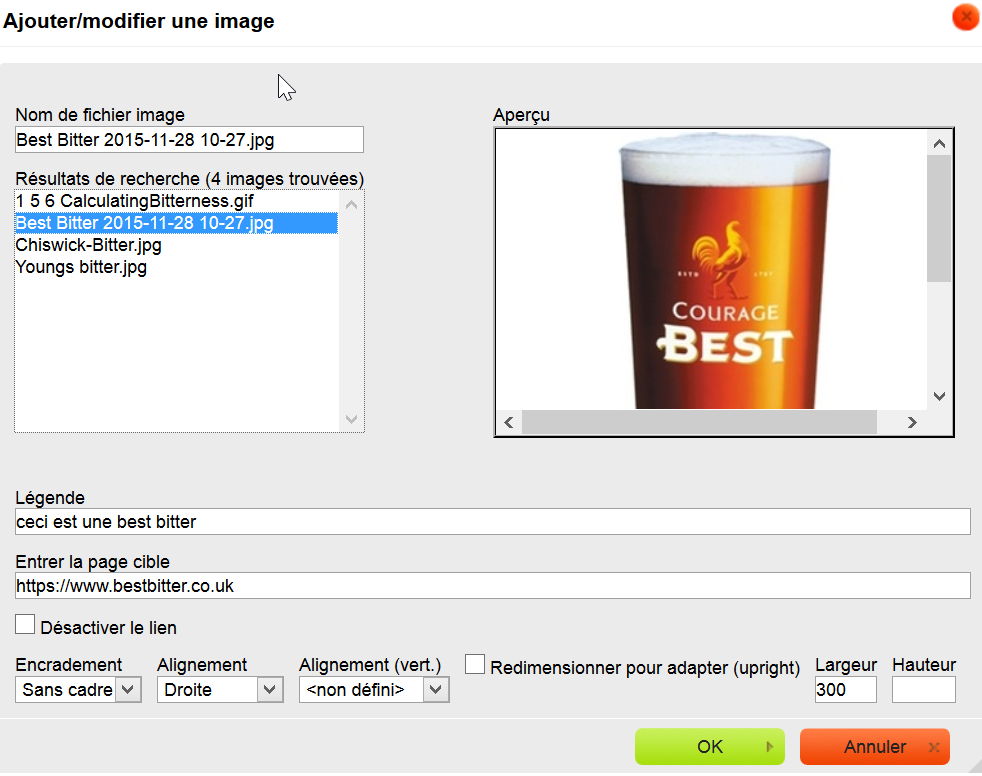982x776 pixels.
Task: Select Youngs bitter.jpg in results list
Action: (x=82, y=267)
